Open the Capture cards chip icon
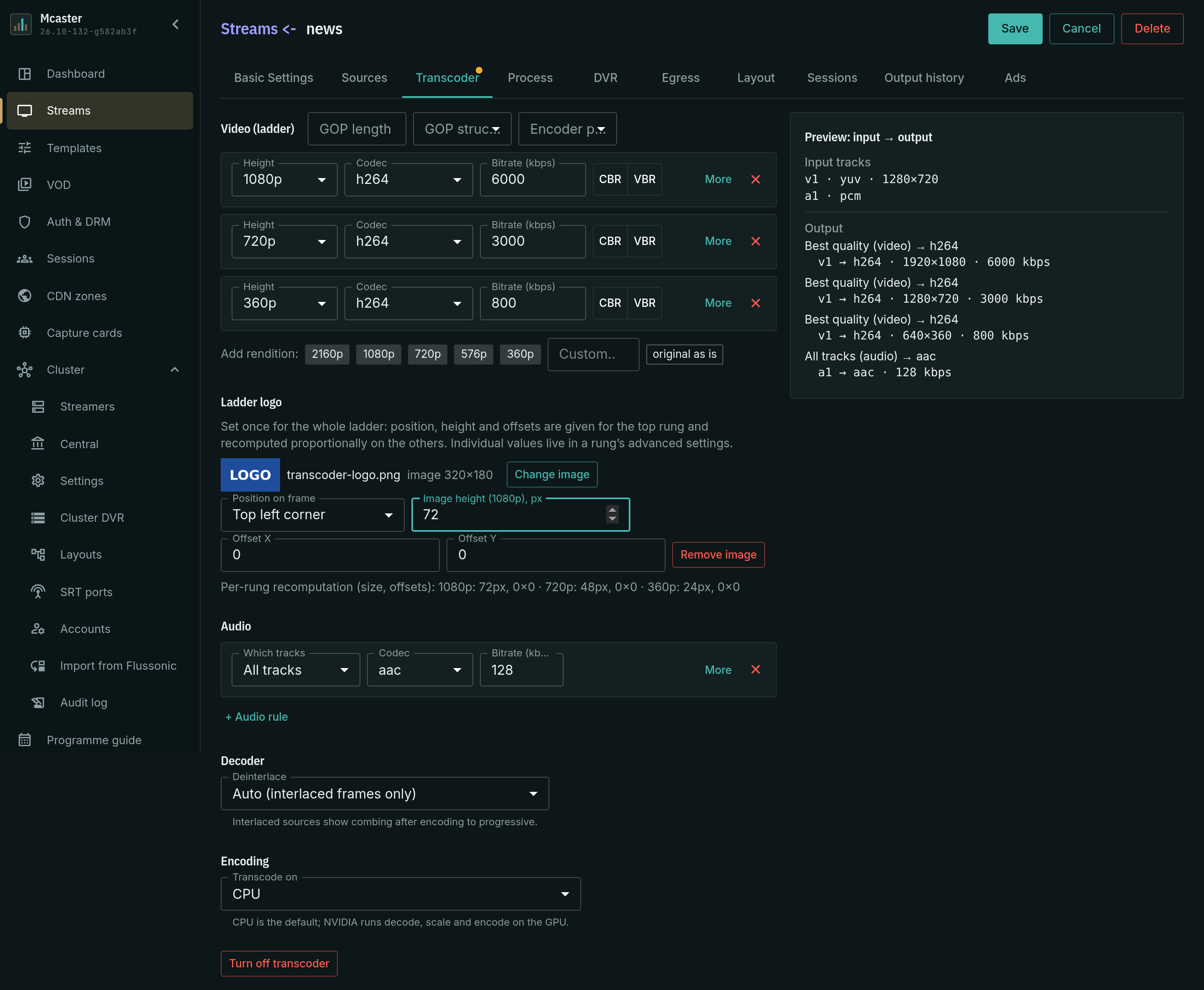 point(25,332)
